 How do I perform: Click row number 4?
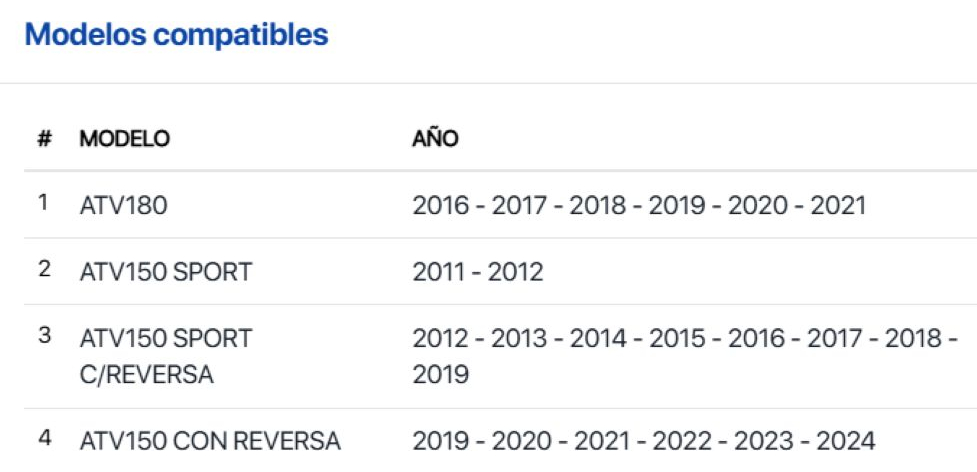point(44,438)
